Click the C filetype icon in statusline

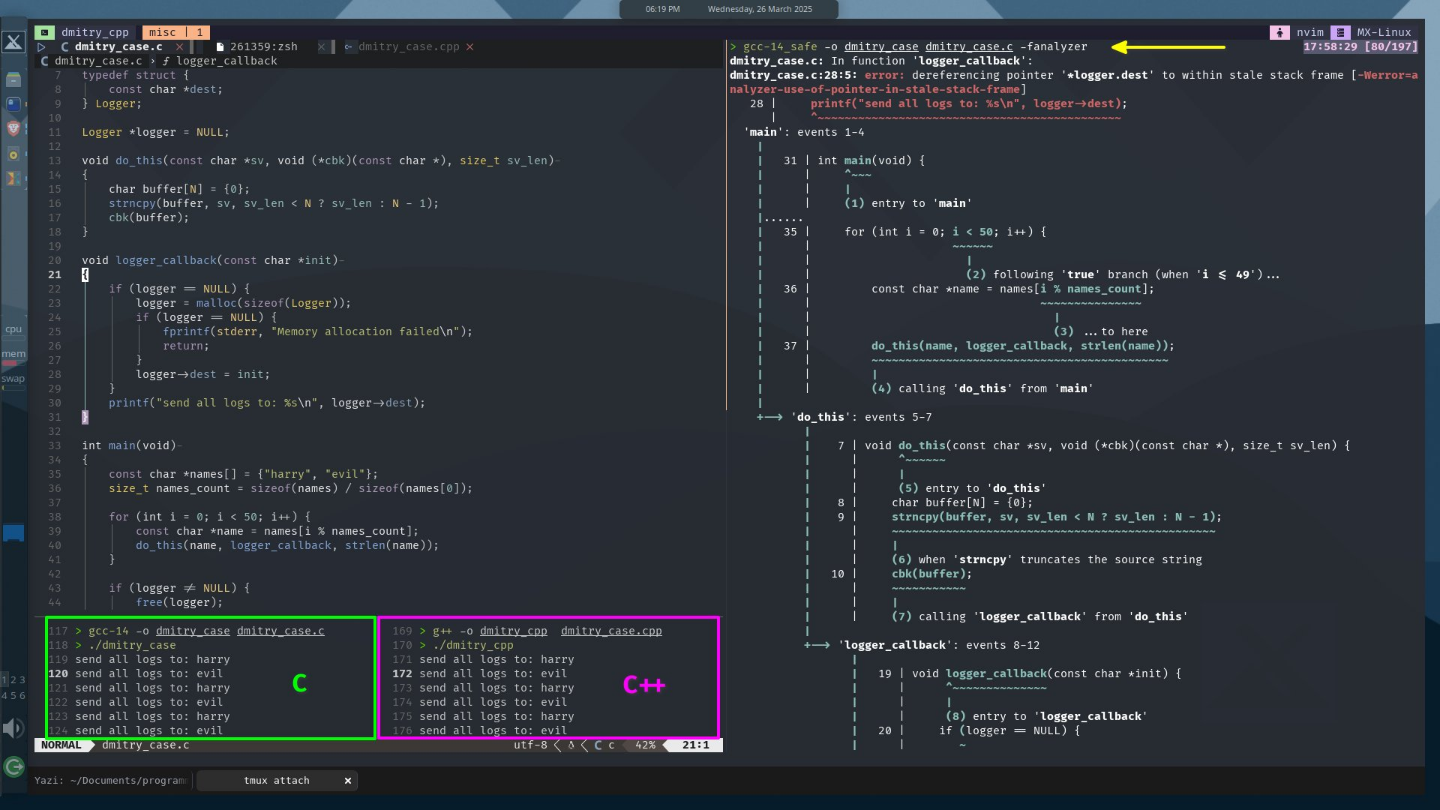click(598, 745)
